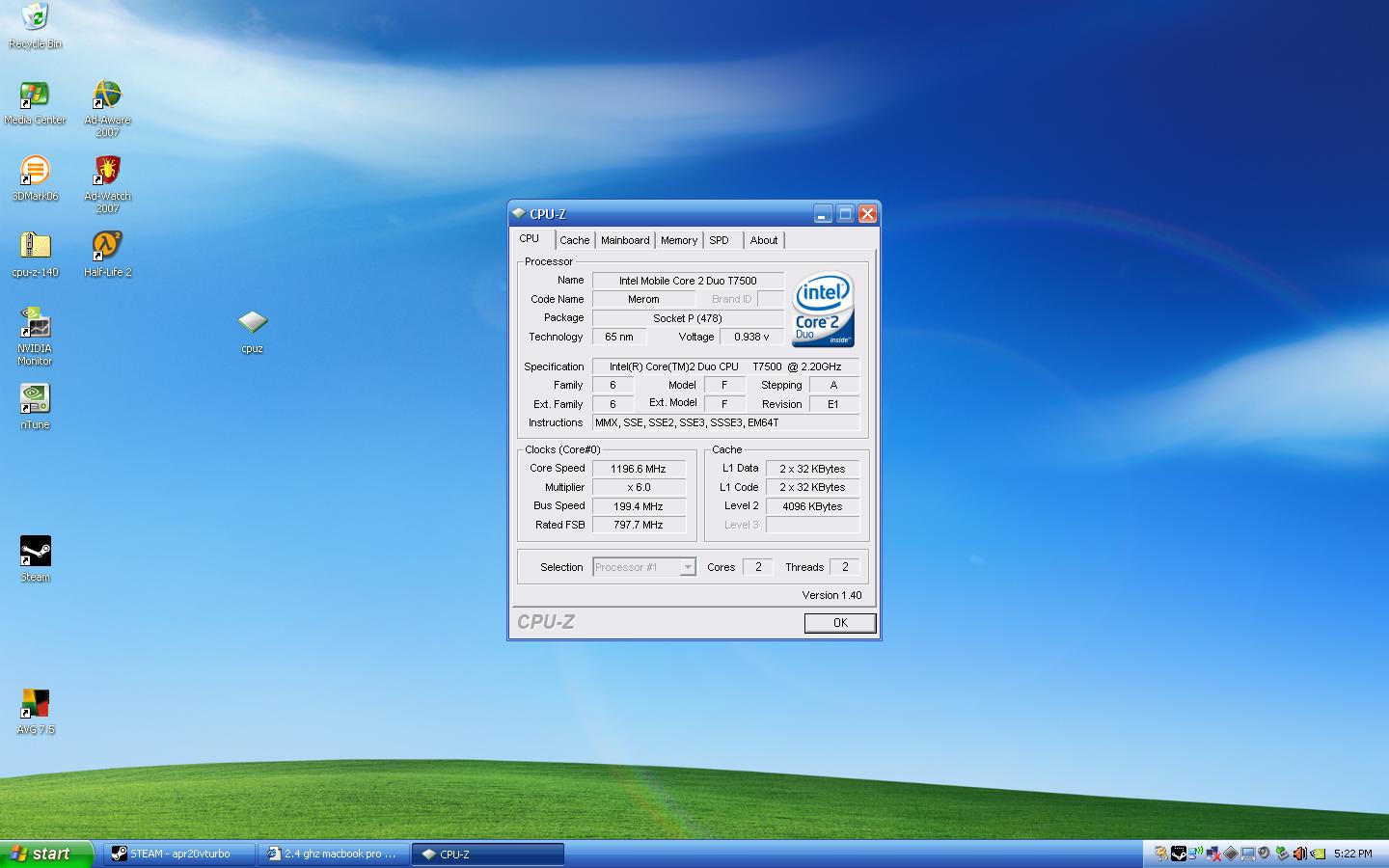The height and width of the screenshot is (868, 1389).
Task: Select the cpu-z-140 zip archive icon
Action: pos(35,255)
